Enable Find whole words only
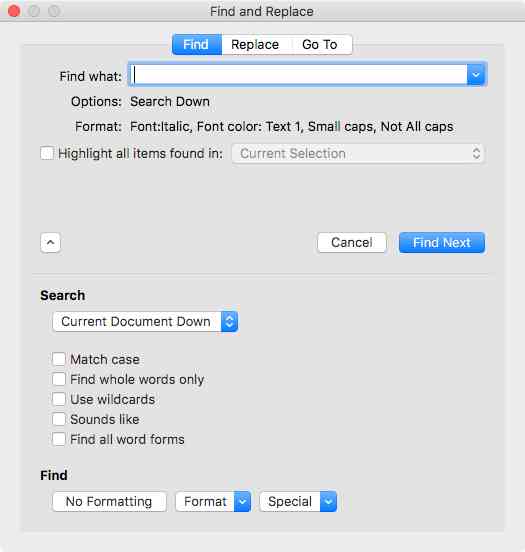525x552 pixels. pos(59,379)
